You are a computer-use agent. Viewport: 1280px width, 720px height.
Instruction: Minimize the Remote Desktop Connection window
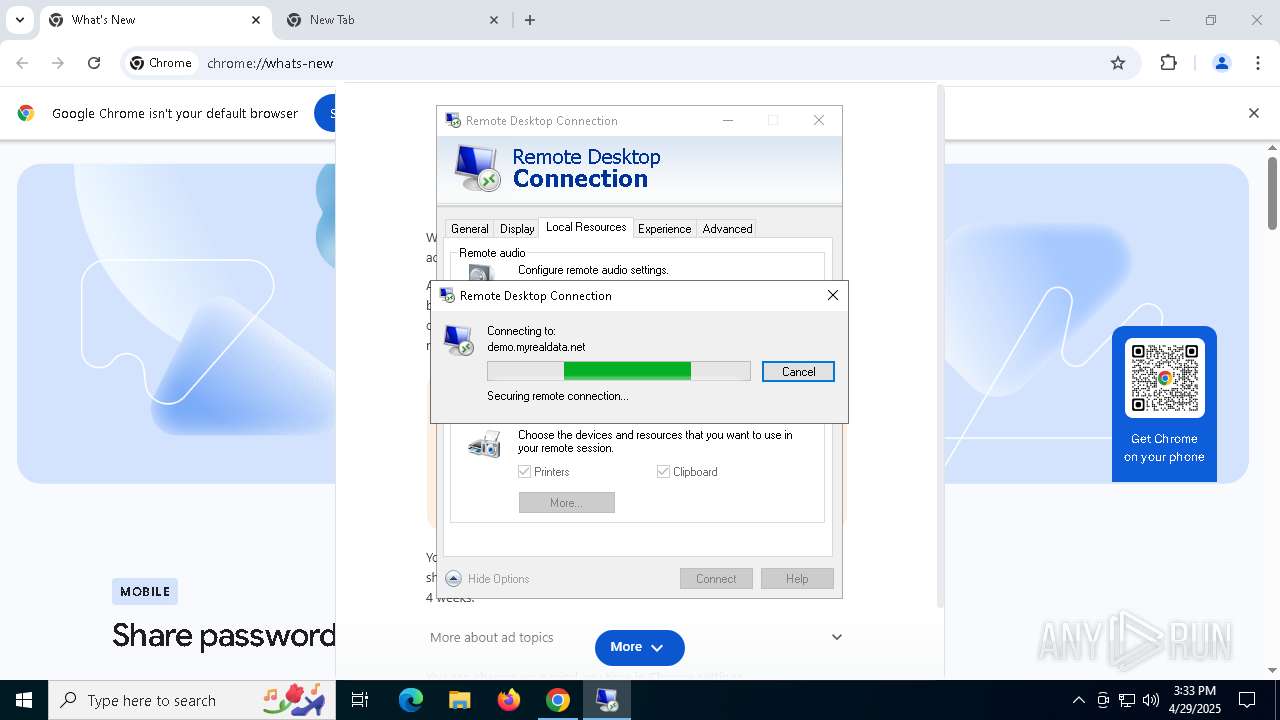coord(728,120)
